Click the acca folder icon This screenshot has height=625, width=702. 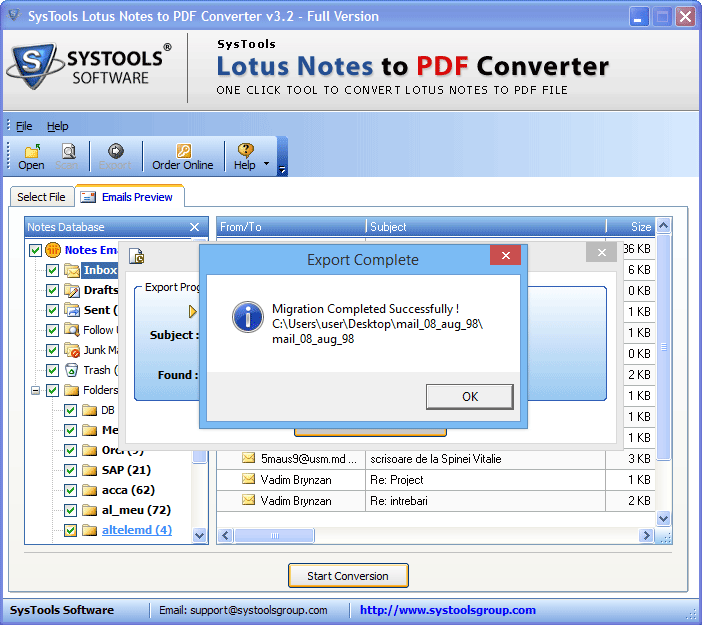tap(90, 490)
